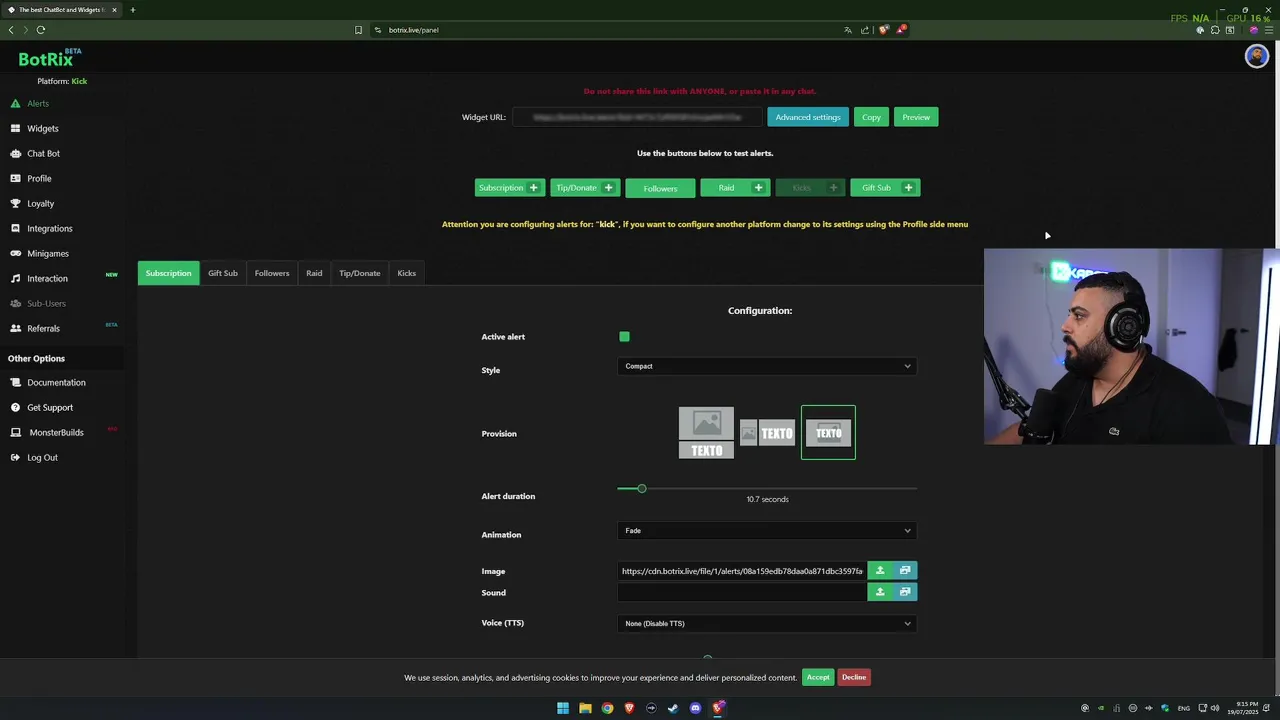Viewport: 1280px width, 720px height.
Task: Click the Alert duration slider handle
Action: [642, 489]
